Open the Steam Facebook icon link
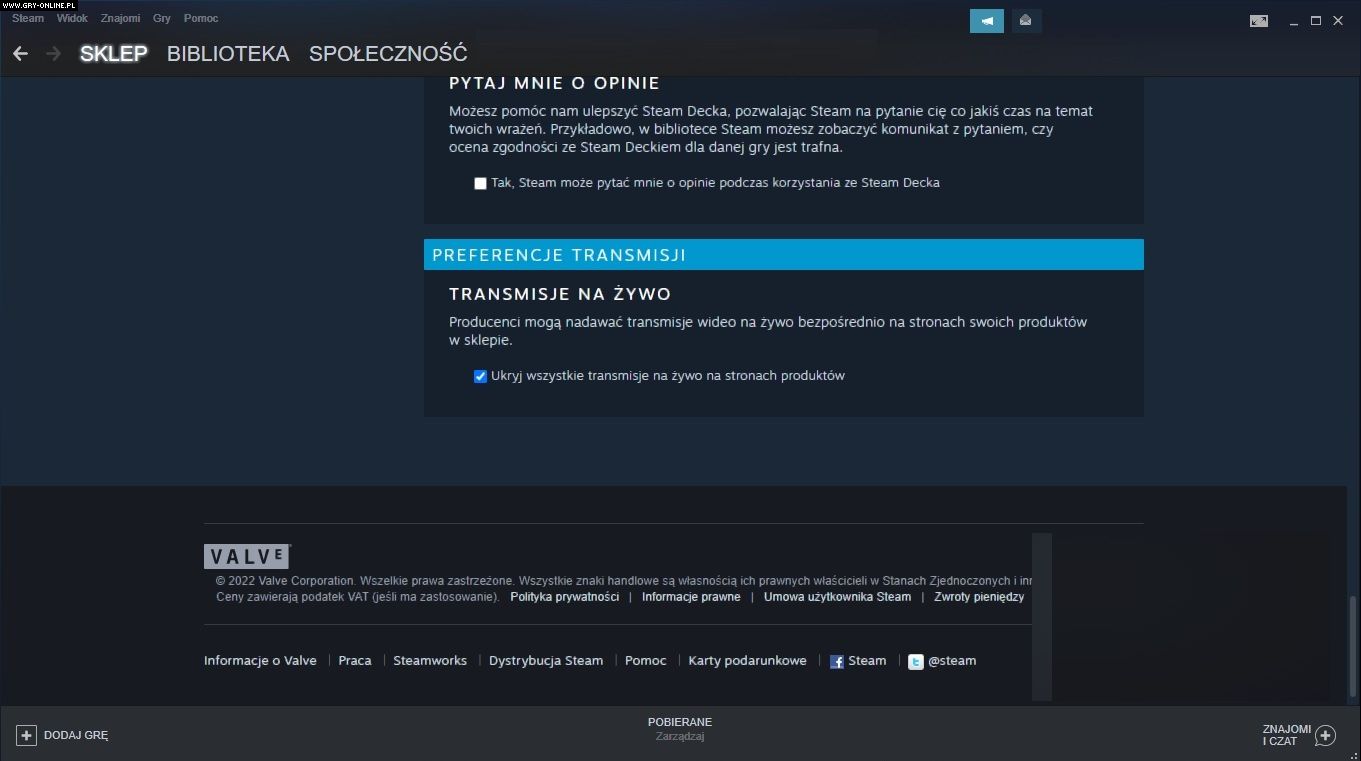The width and height of the screenshot is (1361, 761). point(837,661)
